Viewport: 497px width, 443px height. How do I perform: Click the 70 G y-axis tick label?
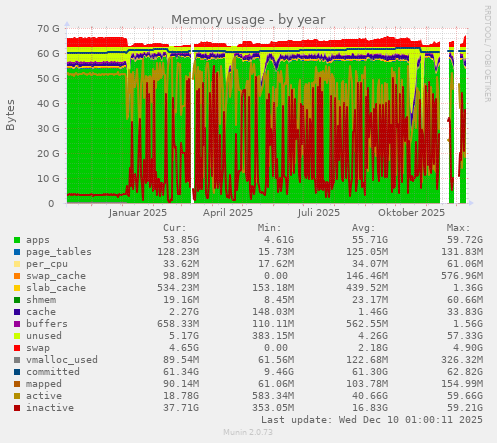(x=48, y=29)
